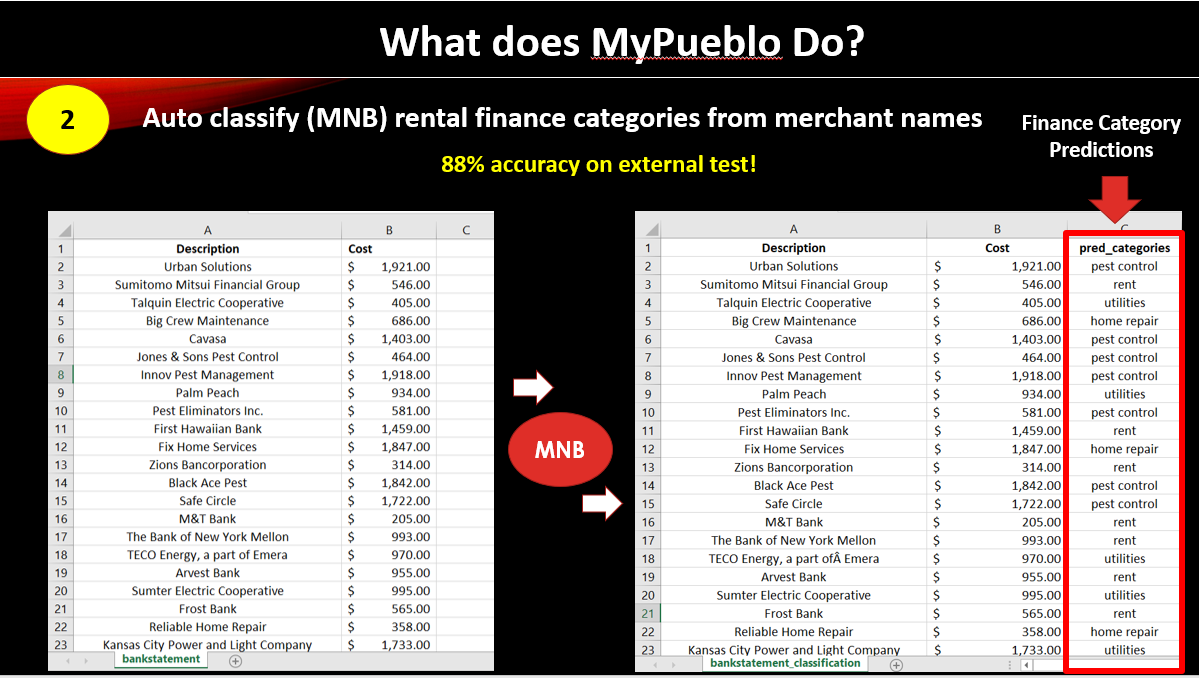Image resolution: width=1199 pixels, height=678 pixels.
Task: Select Big Crew Maintenance in bankstatement sheet
Action: point(207,321)
